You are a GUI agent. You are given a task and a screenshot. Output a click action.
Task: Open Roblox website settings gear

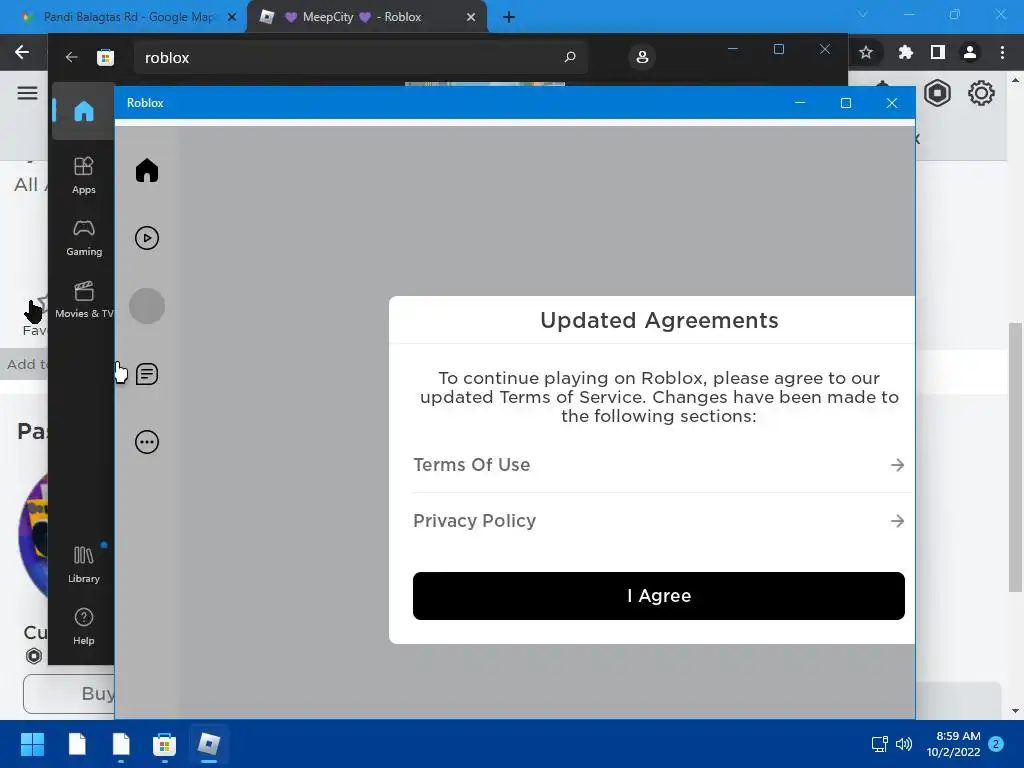(981, 93)
